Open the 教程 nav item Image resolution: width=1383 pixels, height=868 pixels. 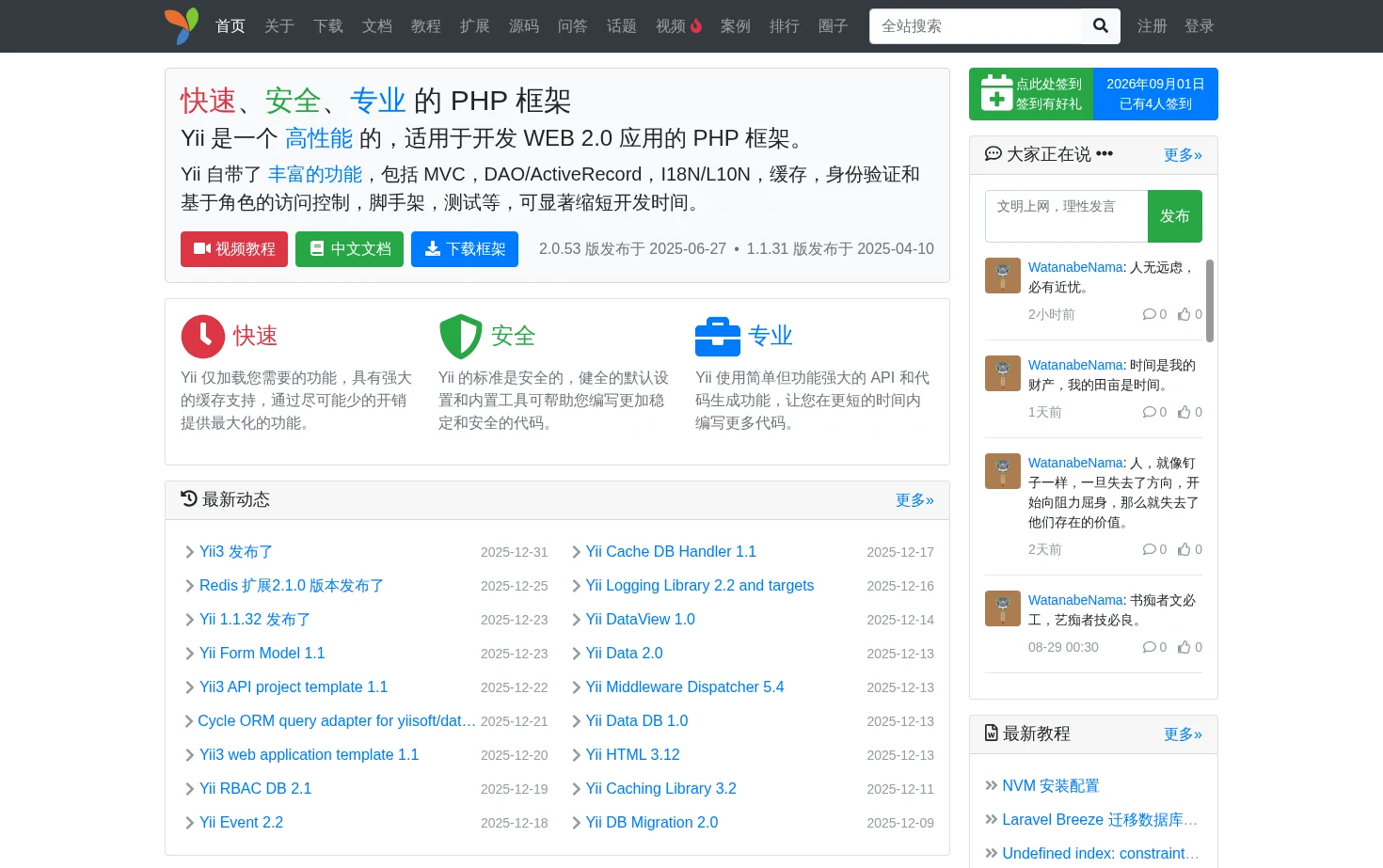pyautogui.click(x=426, y=26)
